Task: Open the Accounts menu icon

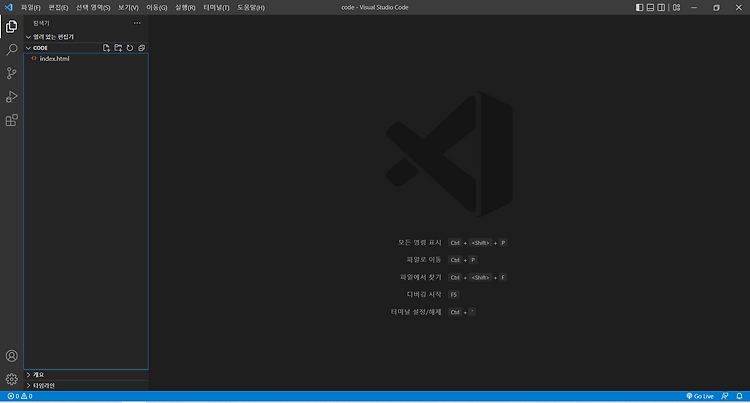Action: tap(11, 356)
